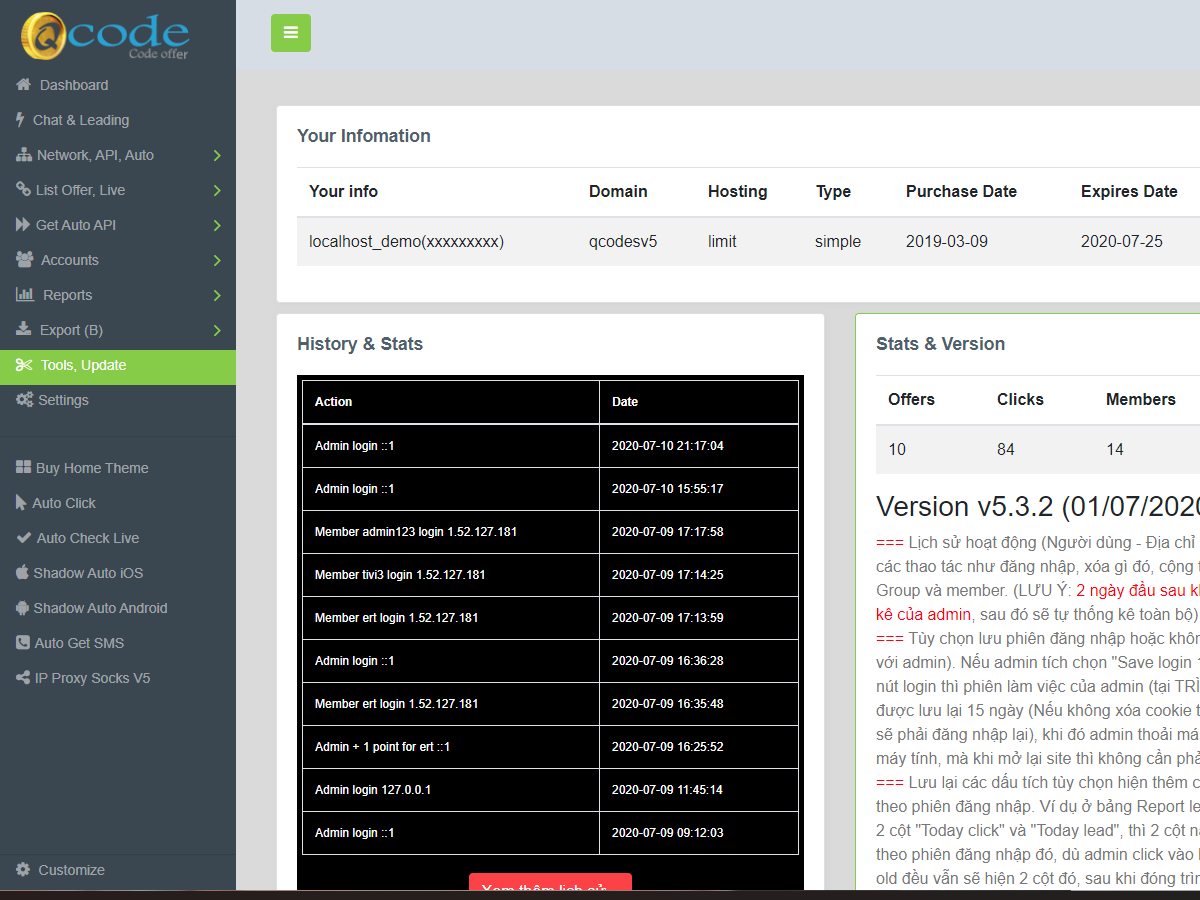Viewport: 1200px width, 900px height.
Task: Click the Auto Check Live checkmark icon
Action: [24, 538]
